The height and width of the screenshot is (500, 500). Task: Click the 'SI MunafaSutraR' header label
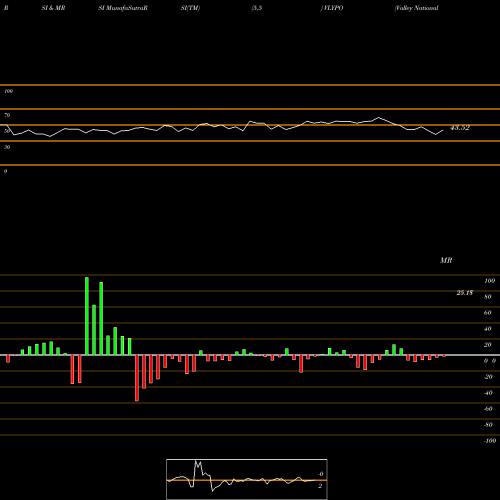(123, 8)
